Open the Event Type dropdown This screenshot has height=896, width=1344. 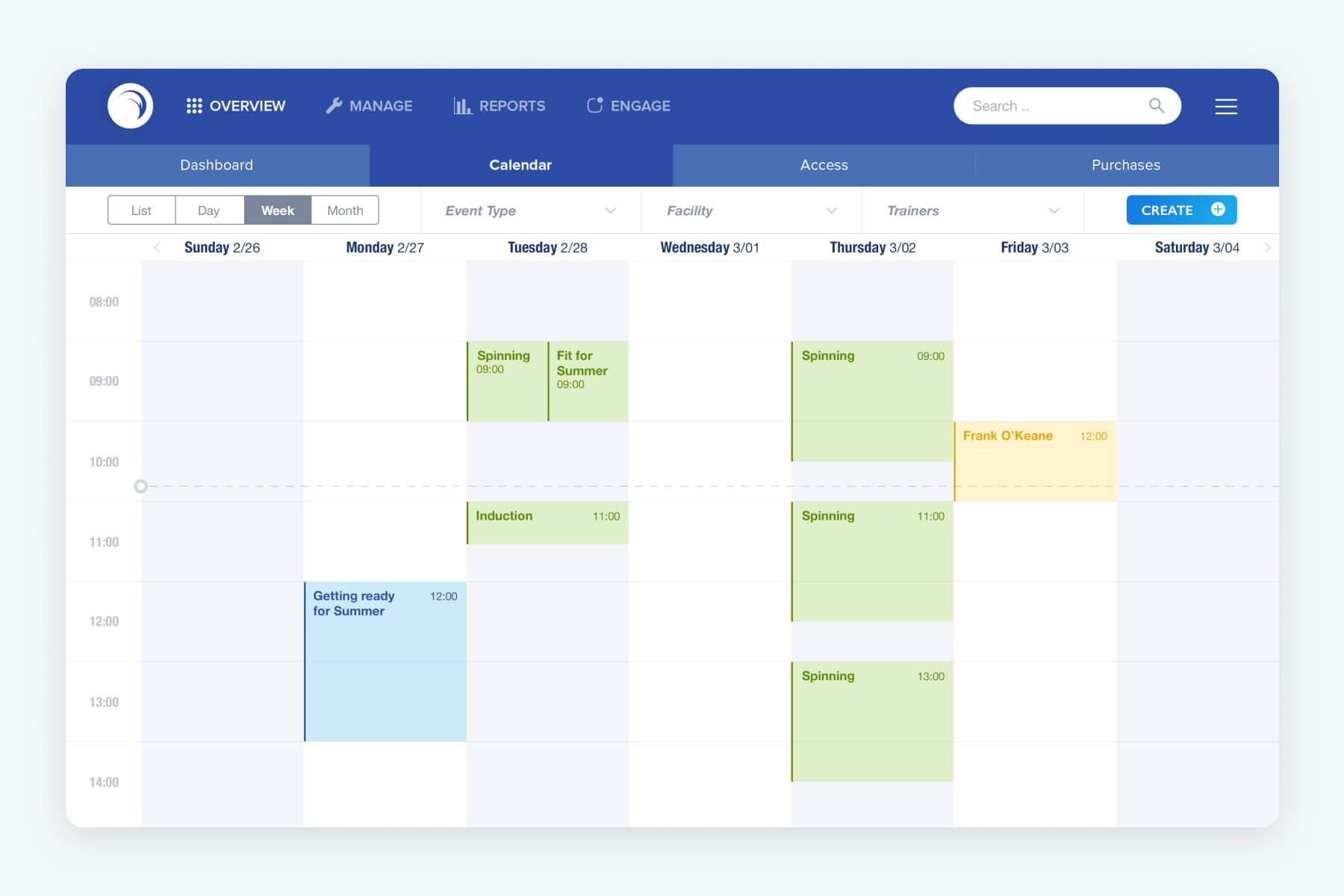531,211
